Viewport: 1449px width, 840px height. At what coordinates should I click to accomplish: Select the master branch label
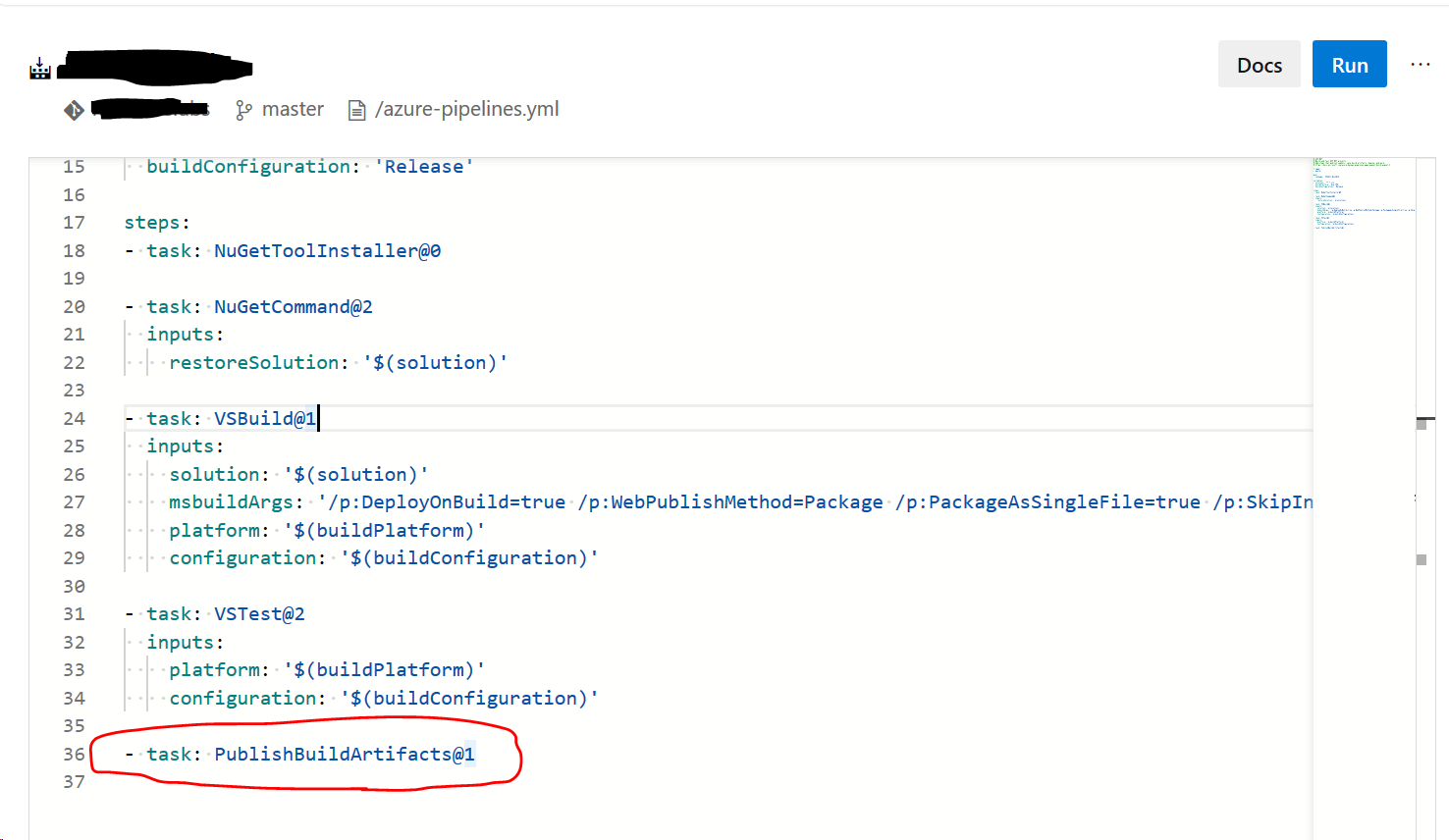tap(293, 109)
